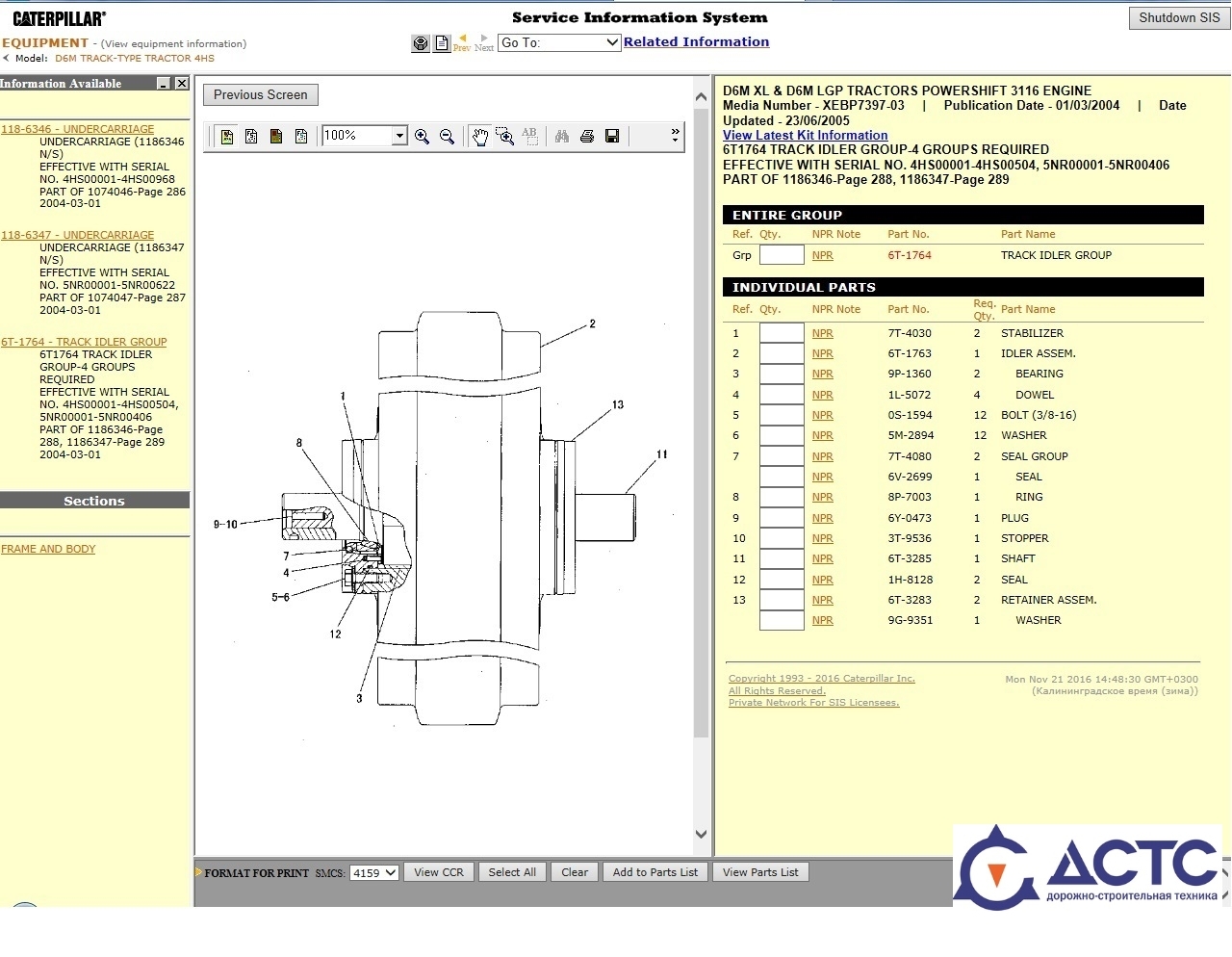The image size is (1232, 957).
Task: Click Qty field for PLUG 6Y-0473
Action: [x=782, y=518]
